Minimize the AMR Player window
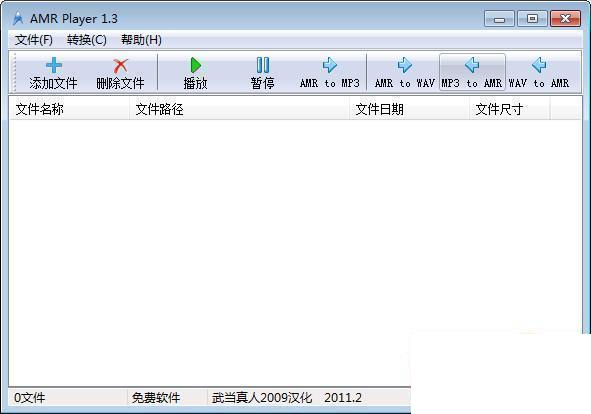The height and width of the screenshot is (414, 591). coord(499,18)
